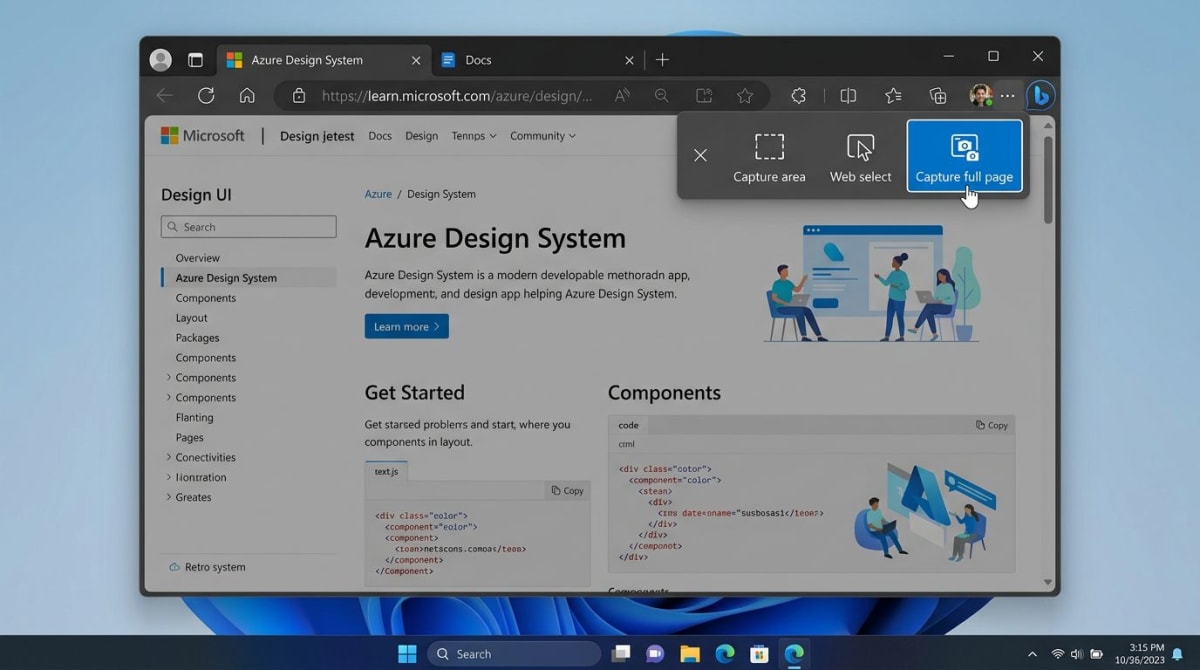The image size is (1200, 670).
Task: Open the collections icon
Action: coord(938,96)
